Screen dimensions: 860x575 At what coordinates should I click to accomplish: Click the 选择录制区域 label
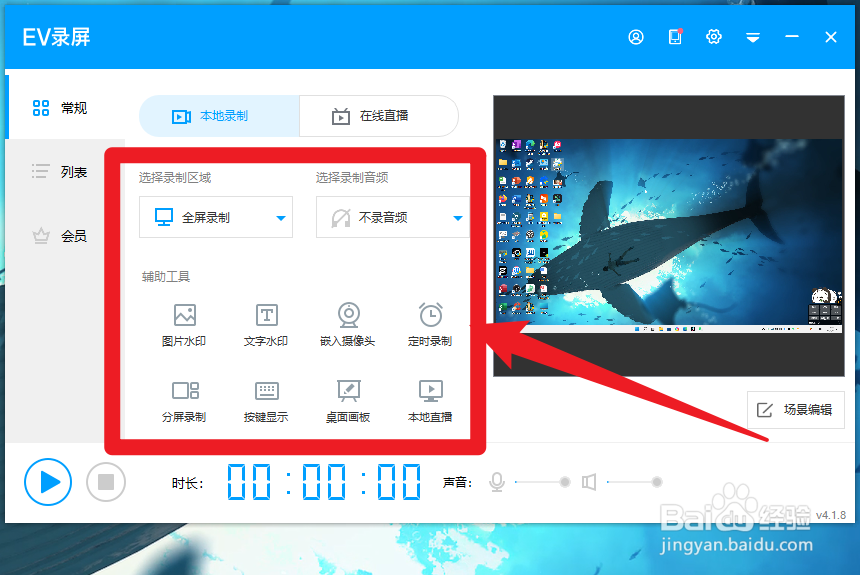[x=175, y=178]
